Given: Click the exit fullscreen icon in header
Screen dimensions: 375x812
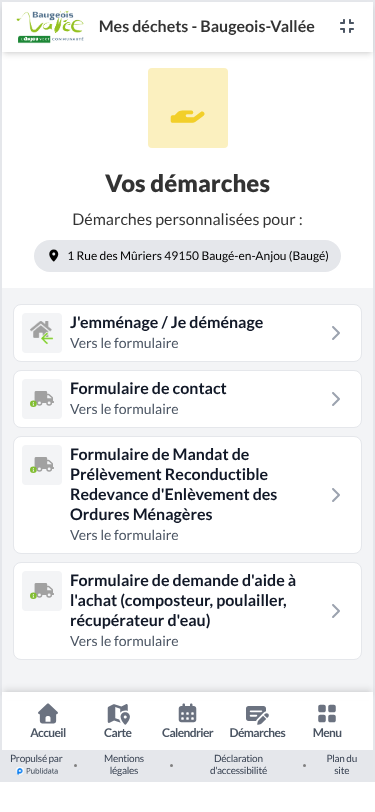Looking at the screenshot, I should pyautogui.click(x=347, y=26).
